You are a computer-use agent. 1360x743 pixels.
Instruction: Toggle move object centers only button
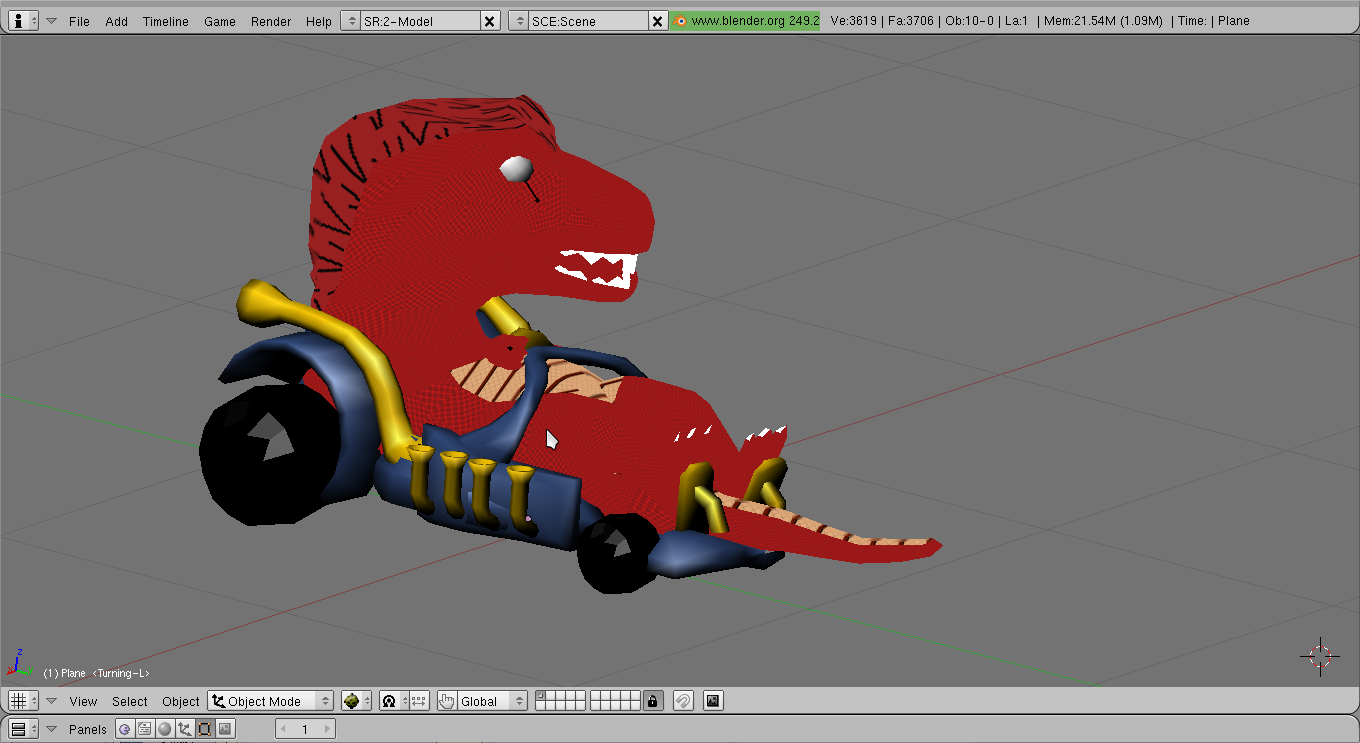[419, 701]
